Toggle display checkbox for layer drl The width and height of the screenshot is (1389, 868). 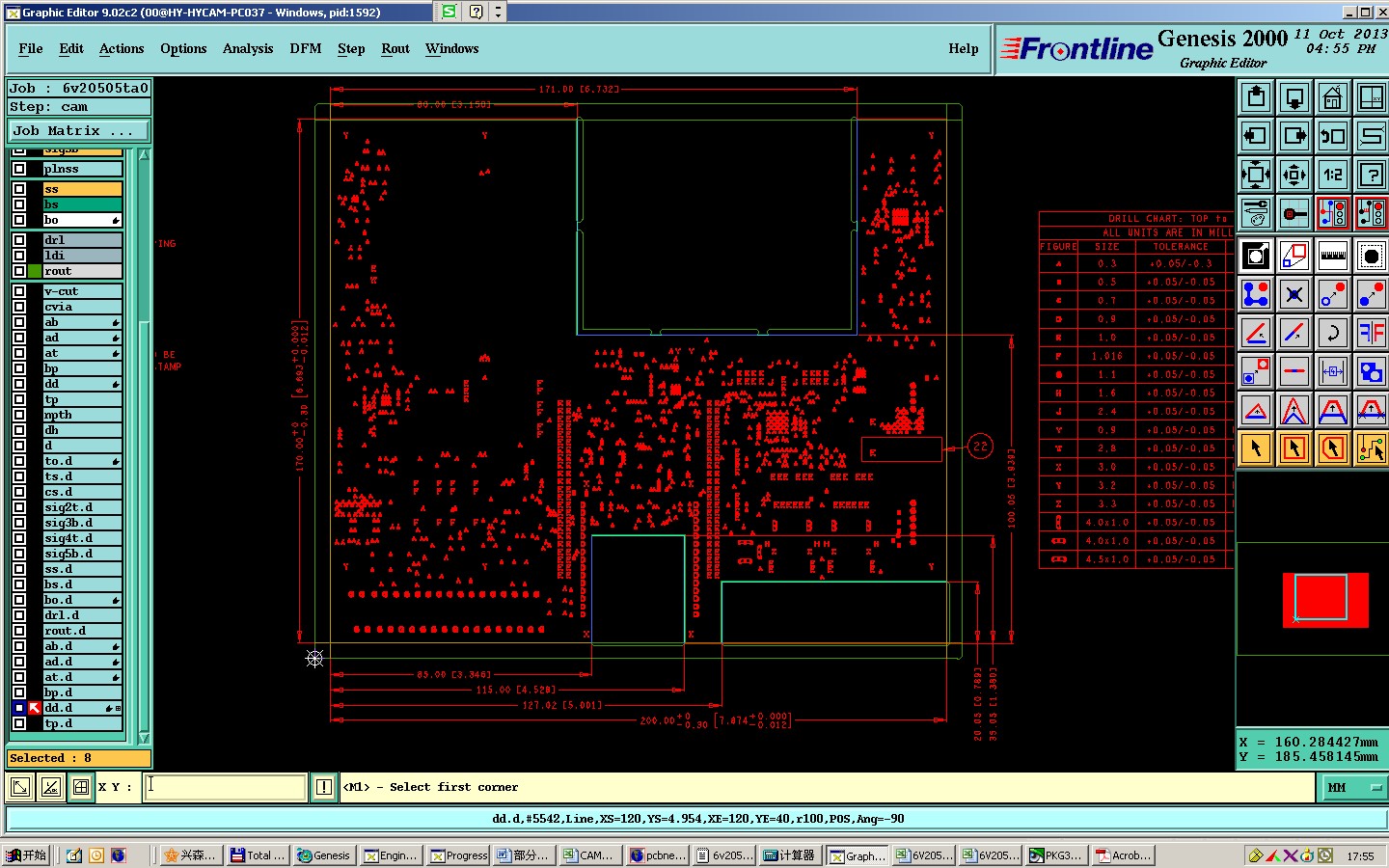[x=19, y=240]
